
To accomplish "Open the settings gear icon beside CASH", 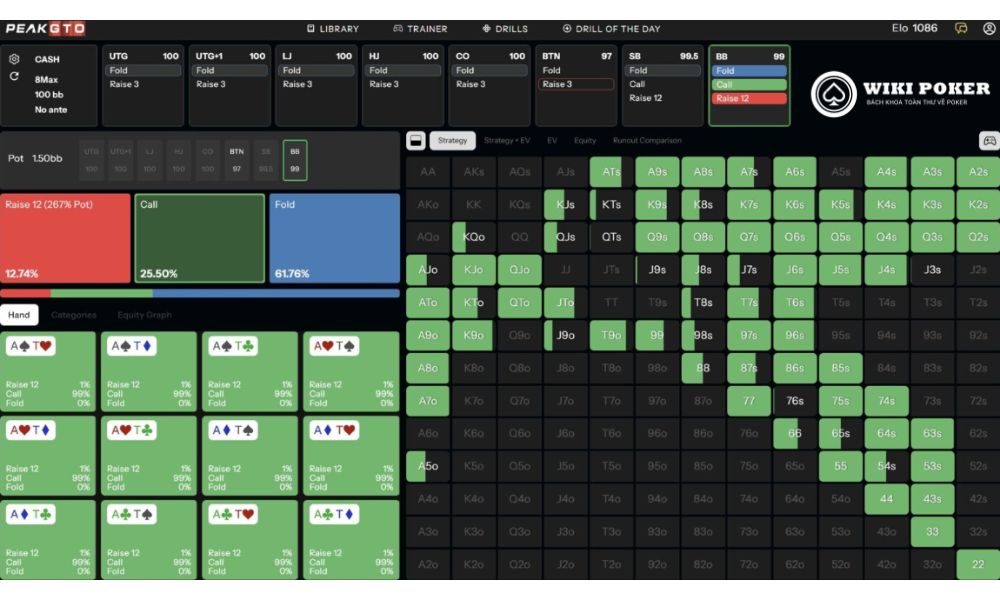I will (14, 59).
